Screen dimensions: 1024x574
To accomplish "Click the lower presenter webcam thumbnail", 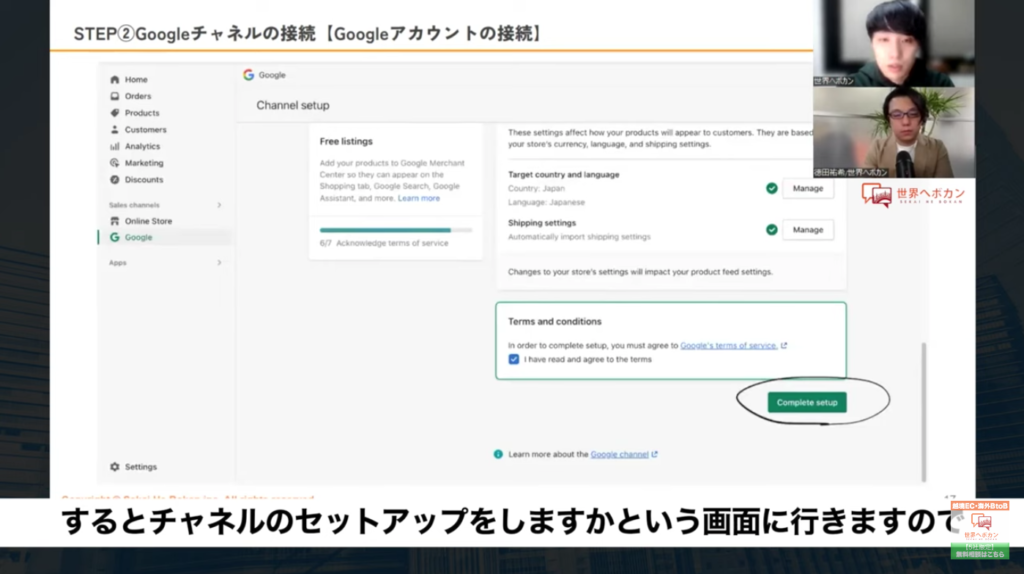I will point(893,132).
